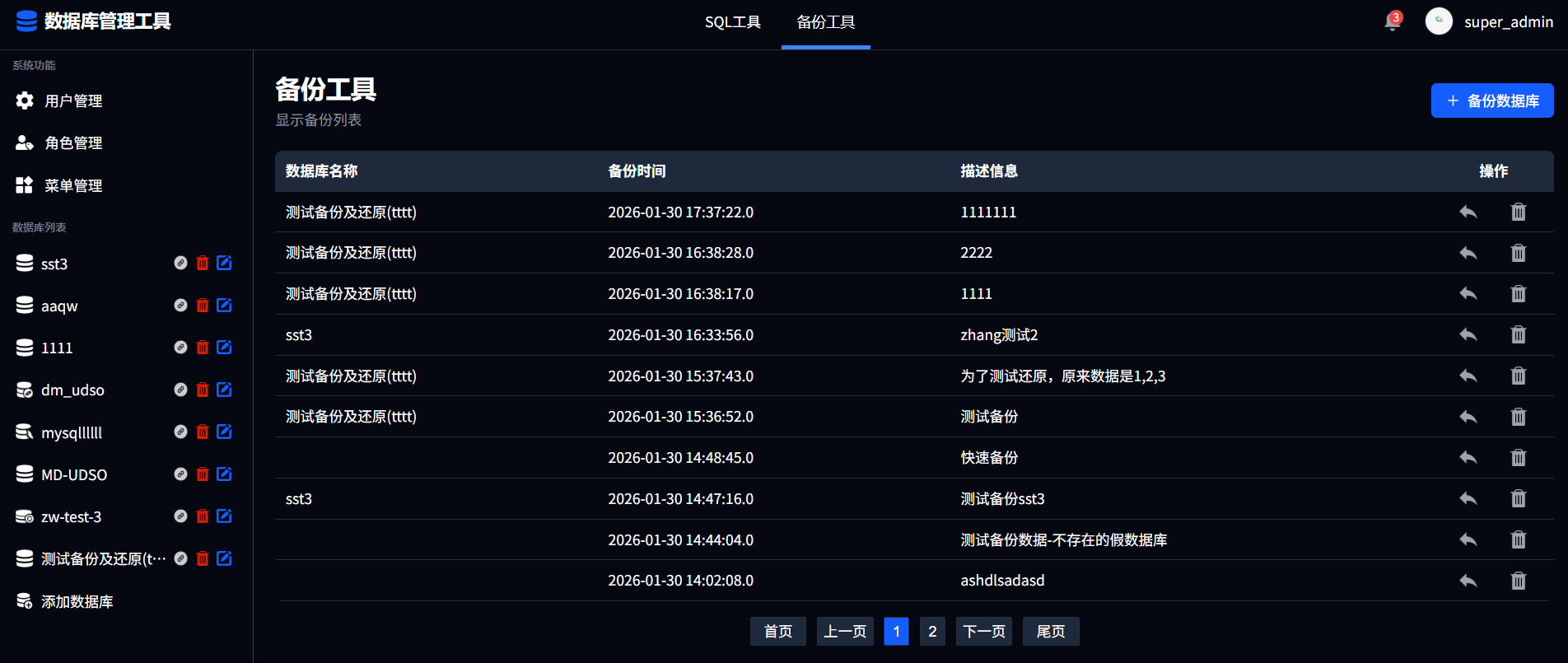Screen dimensions: 1568x663
Task: Delete the 快速备份 backup row
Action: [1518, 458]
